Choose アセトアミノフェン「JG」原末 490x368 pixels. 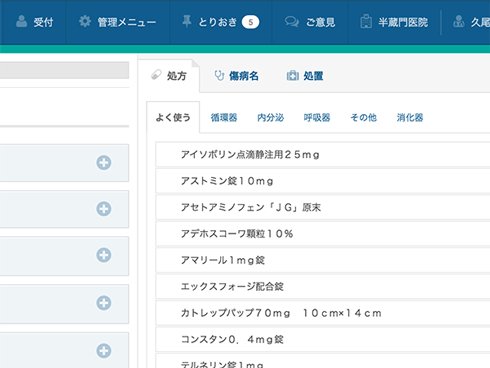323,207
